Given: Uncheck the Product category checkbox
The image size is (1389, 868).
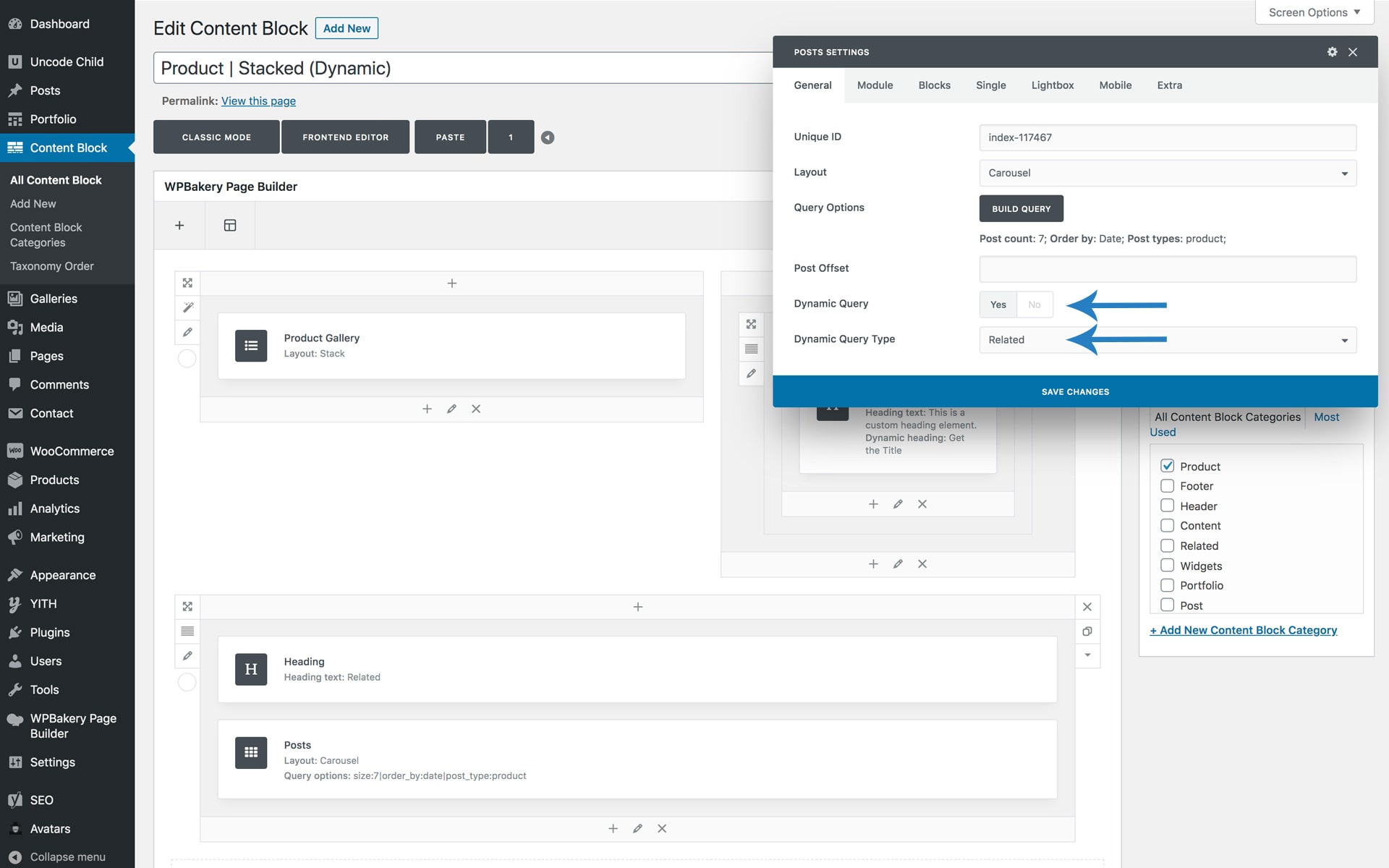Looking at the screenshot, I should [x=1167, y=466].
